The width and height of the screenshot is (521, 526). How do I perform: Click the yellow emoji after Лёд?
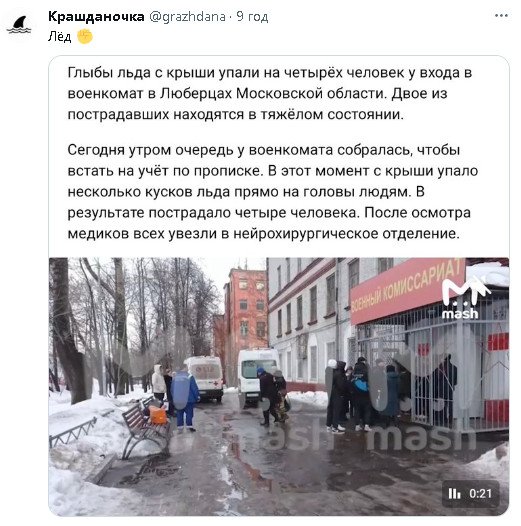pos(85,36)
